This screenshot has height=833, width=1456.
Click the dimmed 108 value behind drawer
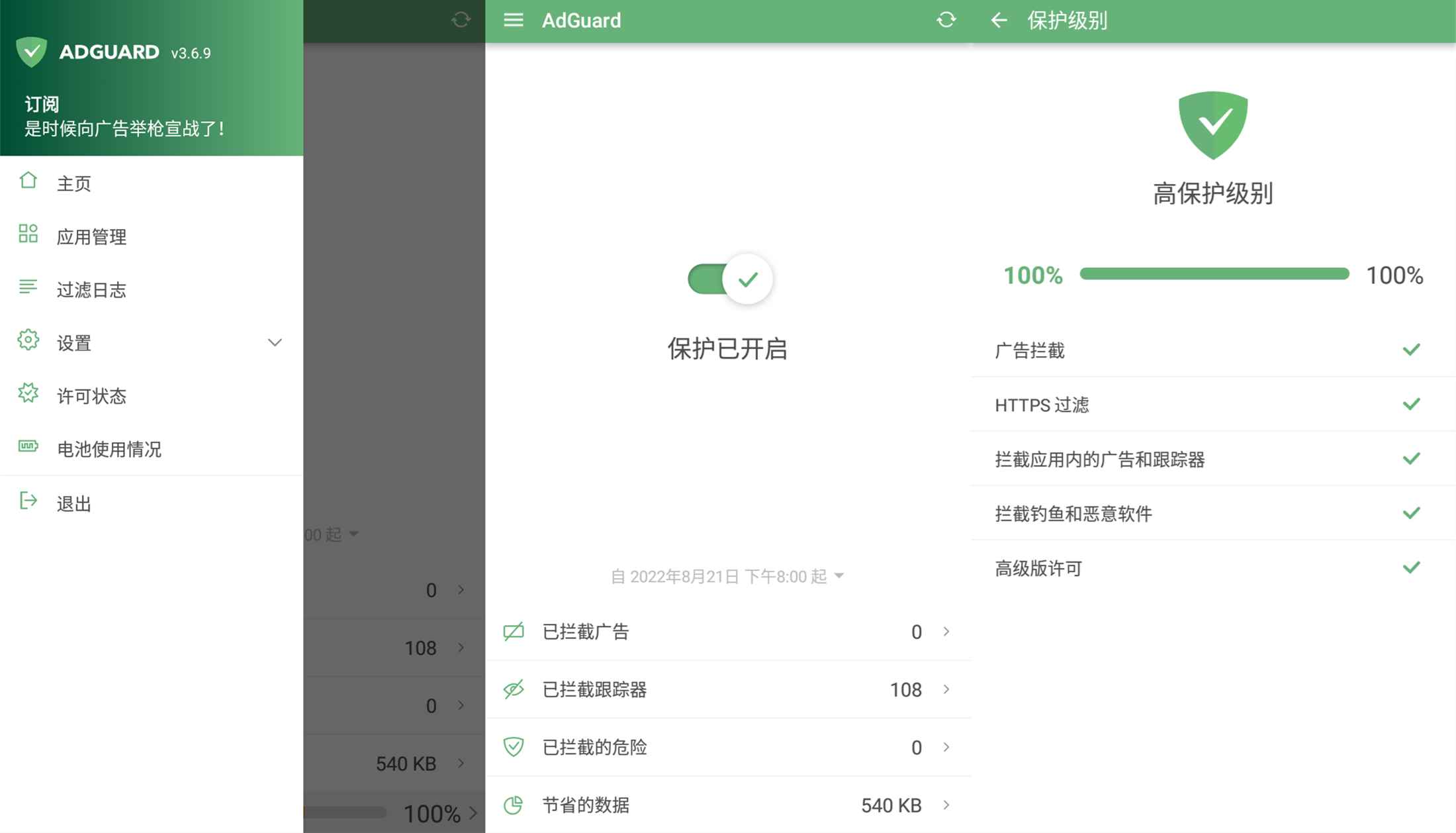click(x=420, y=648)
